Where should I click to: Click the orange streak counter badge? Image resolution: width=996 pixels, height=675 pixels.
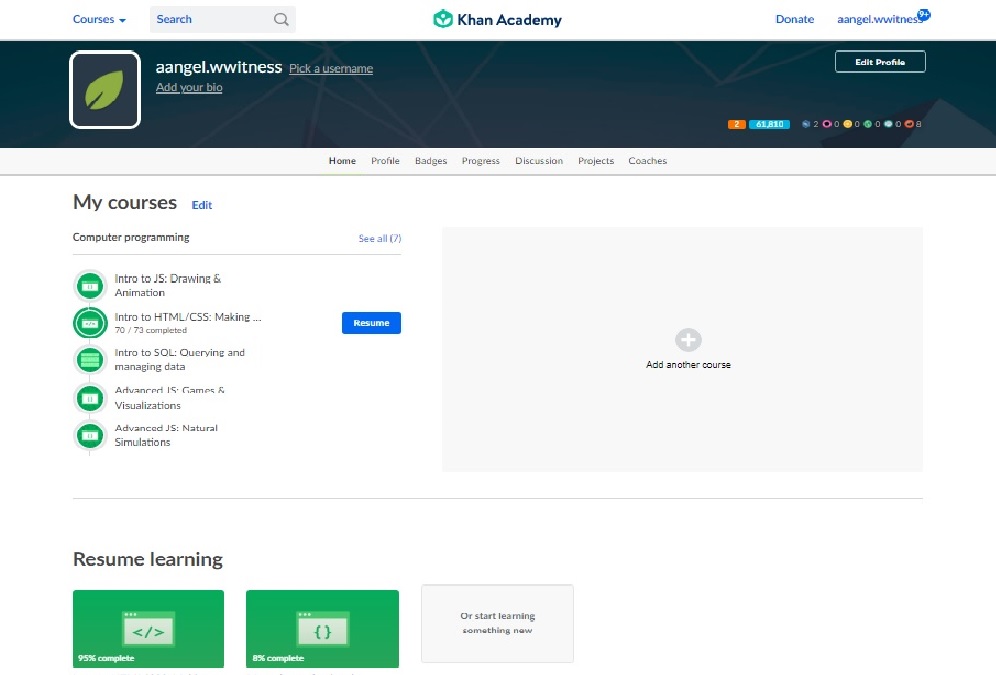[x=737, y=124]
